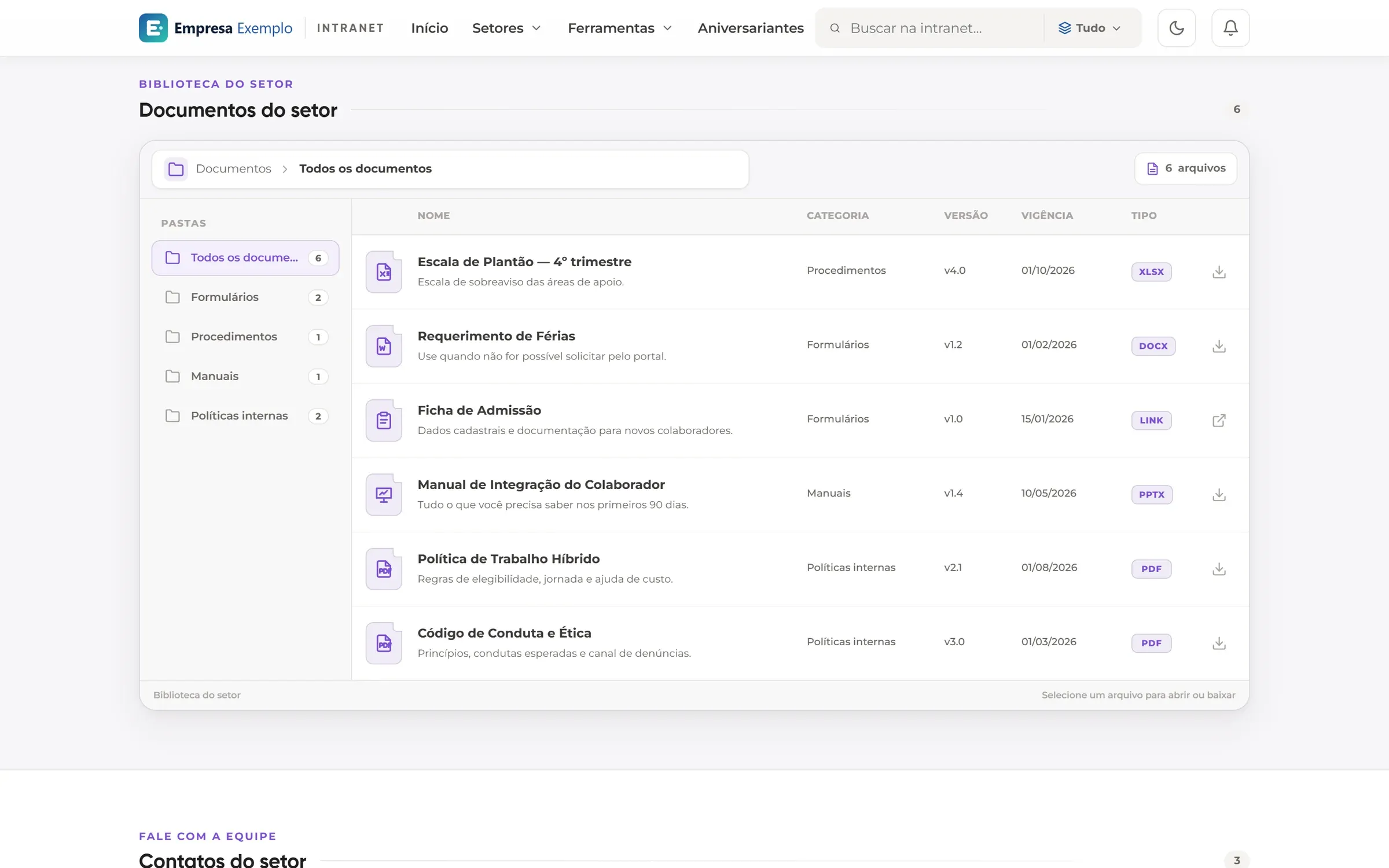This screenshot has height=868, width=1389.
Task: Download Política de Trabalho Híbrido PDF
Action: (x=1219, y=569)
